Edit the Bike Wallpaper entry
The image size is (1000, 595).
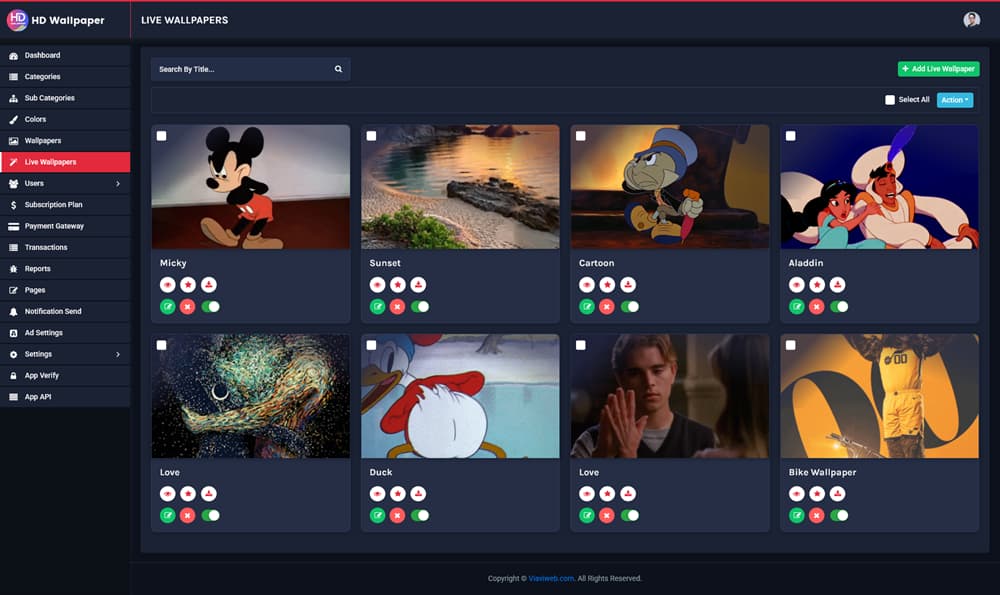(x=797, y=515)
